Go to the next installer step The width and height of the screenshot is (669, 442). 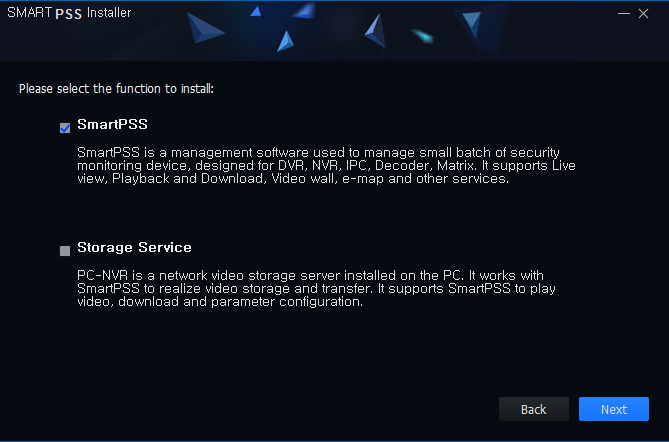coord(614,409)
